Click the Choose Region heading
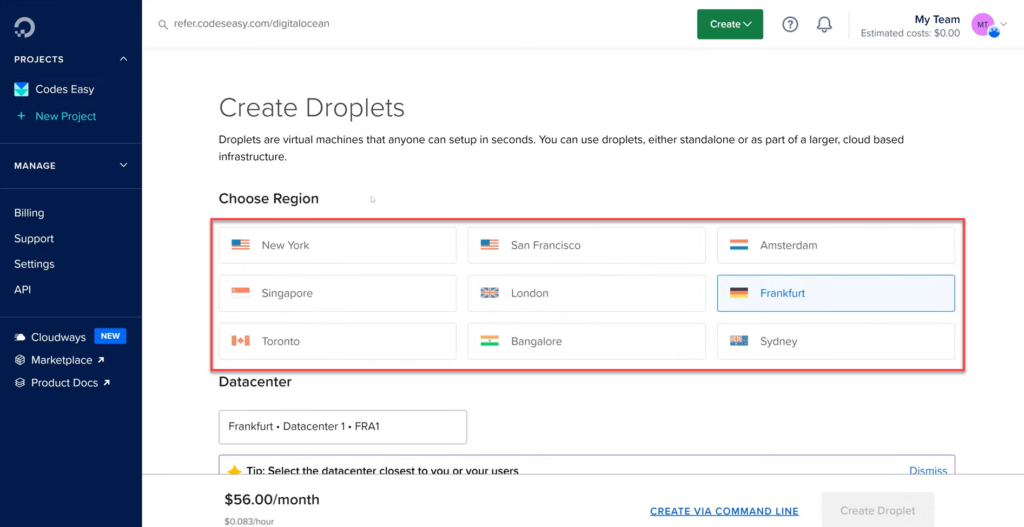The width and height of the screenshot is (1024, 527). tap(268, 199)
